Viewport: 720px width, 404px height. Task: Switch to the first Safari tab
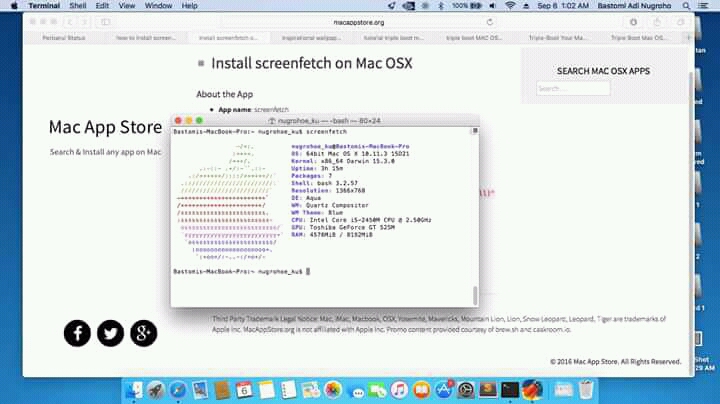tap(64, 38)
